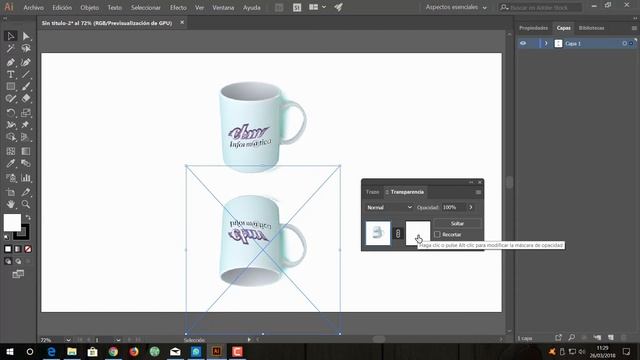Image resolution: width=640 pixels, height=360 pixels.
Task: Select the Eraser tool
Action: coord(26,98)
